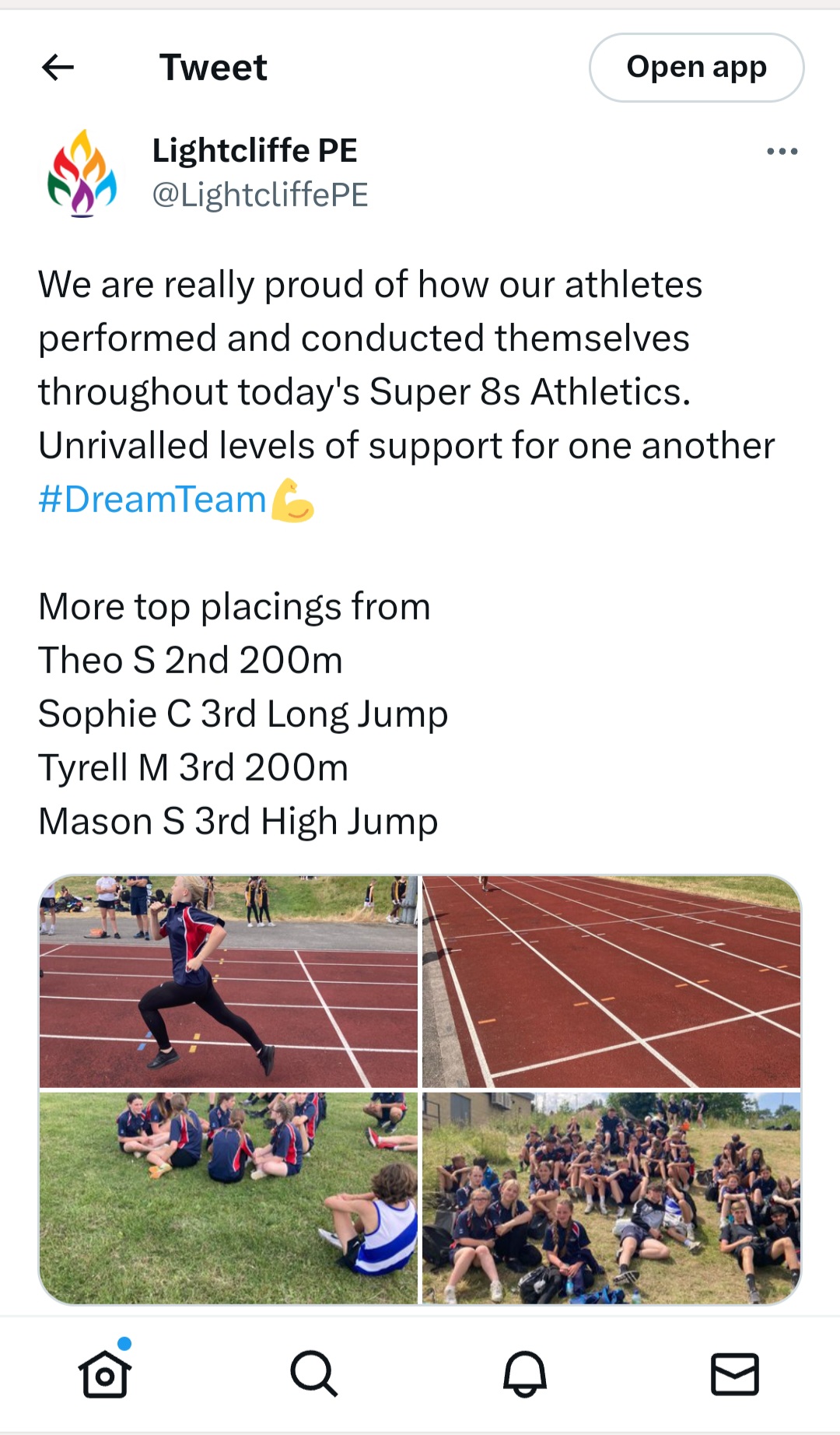View photo of girl running on track
The height and width of the screenshot is (1435, 840).
229,981
